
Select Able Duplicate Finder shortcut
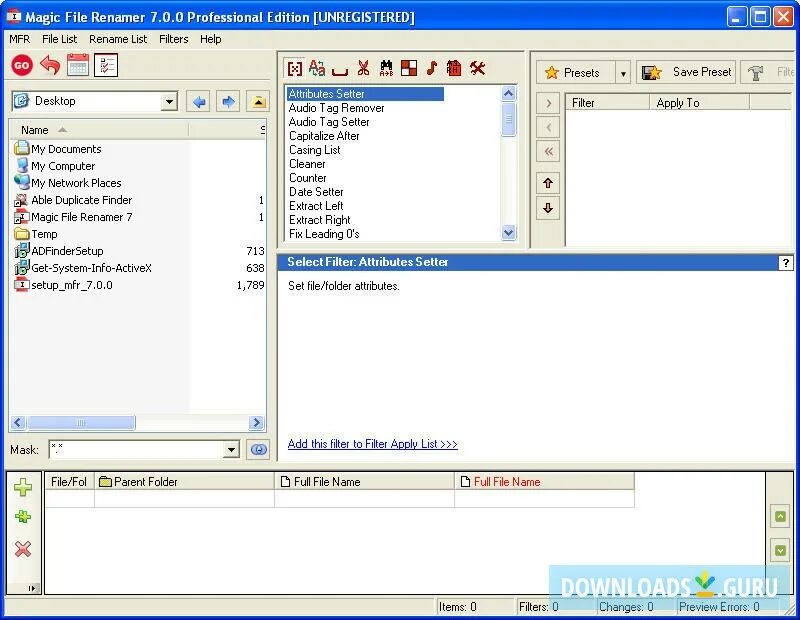coord(73,200)
